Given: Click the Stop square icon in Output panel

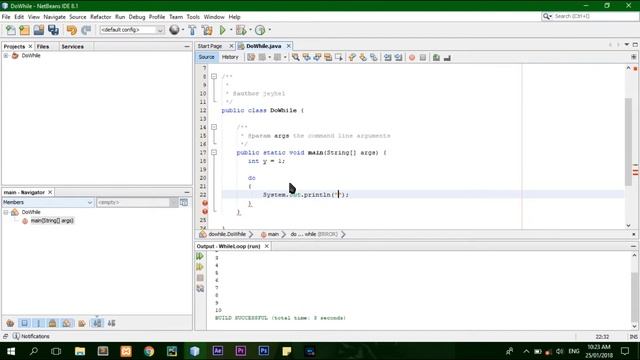Looking at the screenshot, I should [200, 278].
